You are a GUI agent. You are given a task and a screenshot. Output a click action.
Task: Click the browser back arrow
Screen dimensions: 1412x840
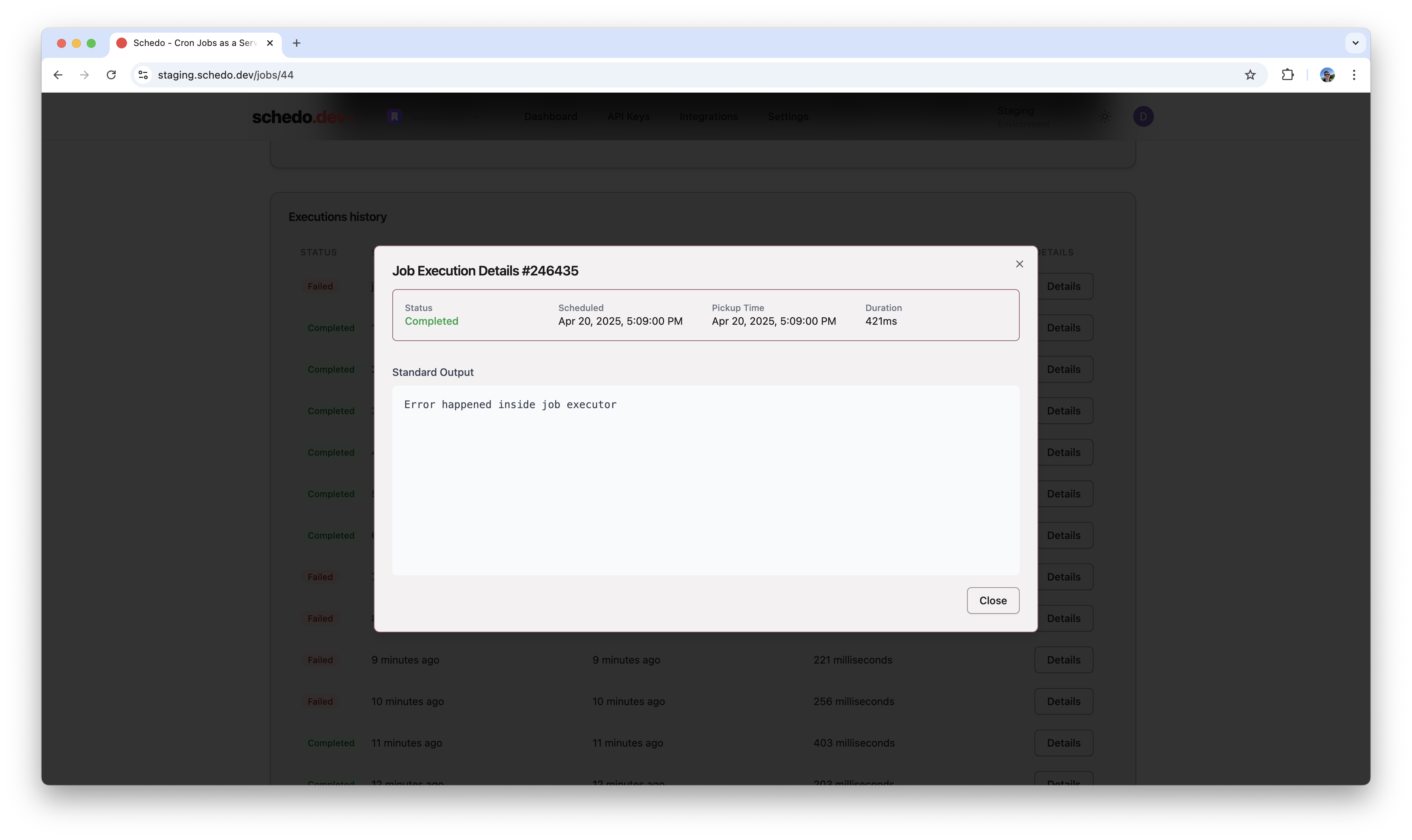(58, 75)
